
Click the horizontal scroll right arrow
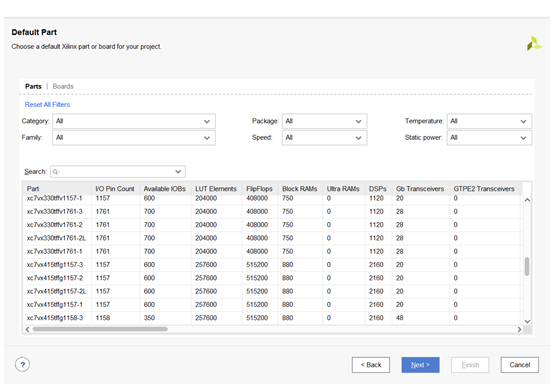[519, 329]
